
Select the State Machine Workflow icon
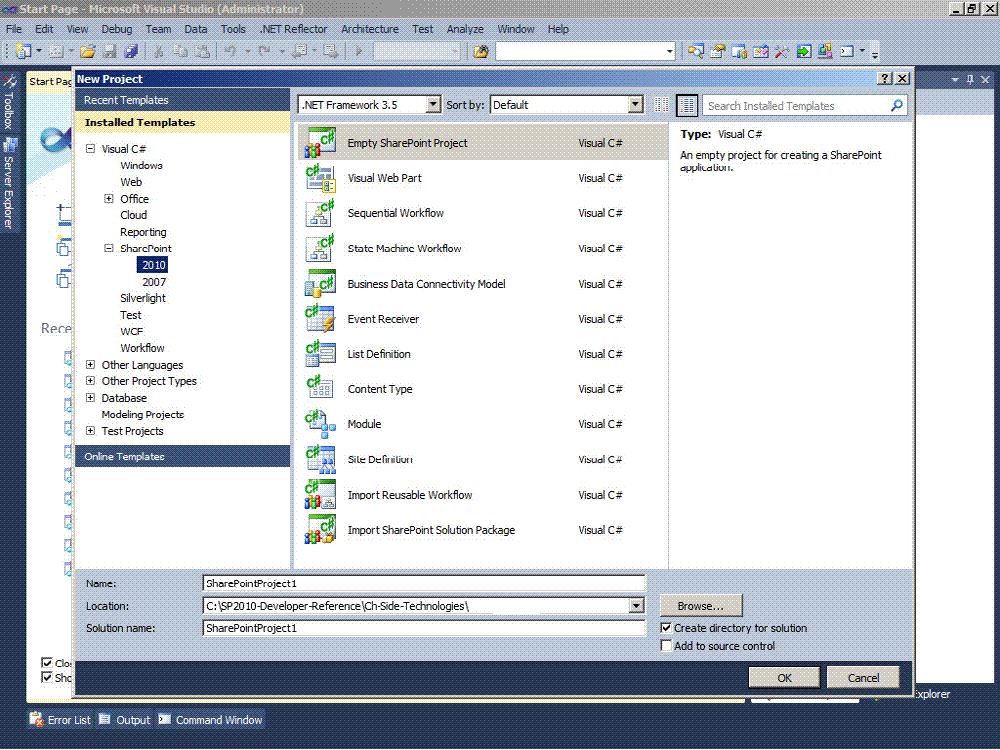click(x=320, y=248)
